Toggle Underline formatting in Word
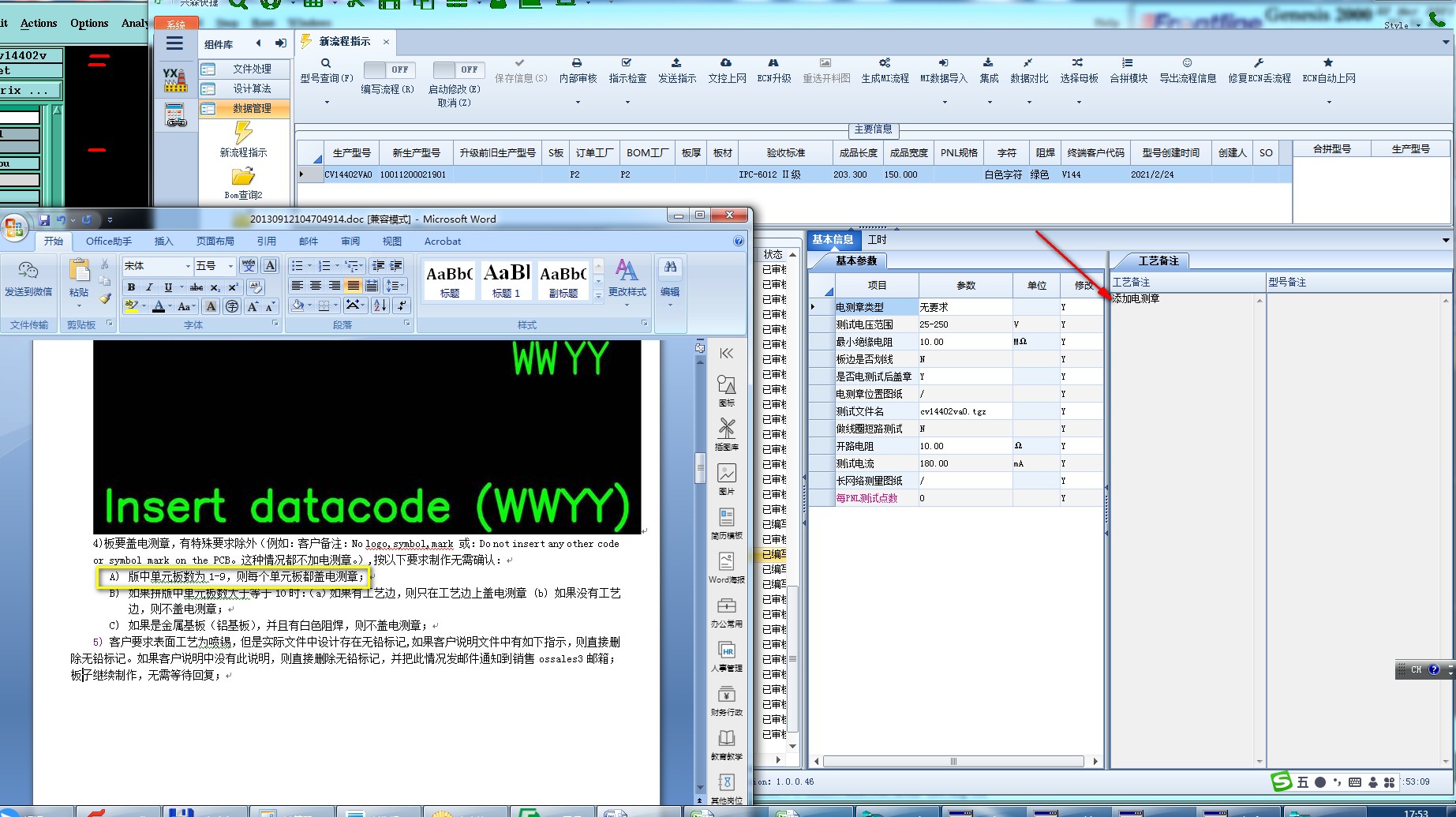 click(x=167, y=287)
